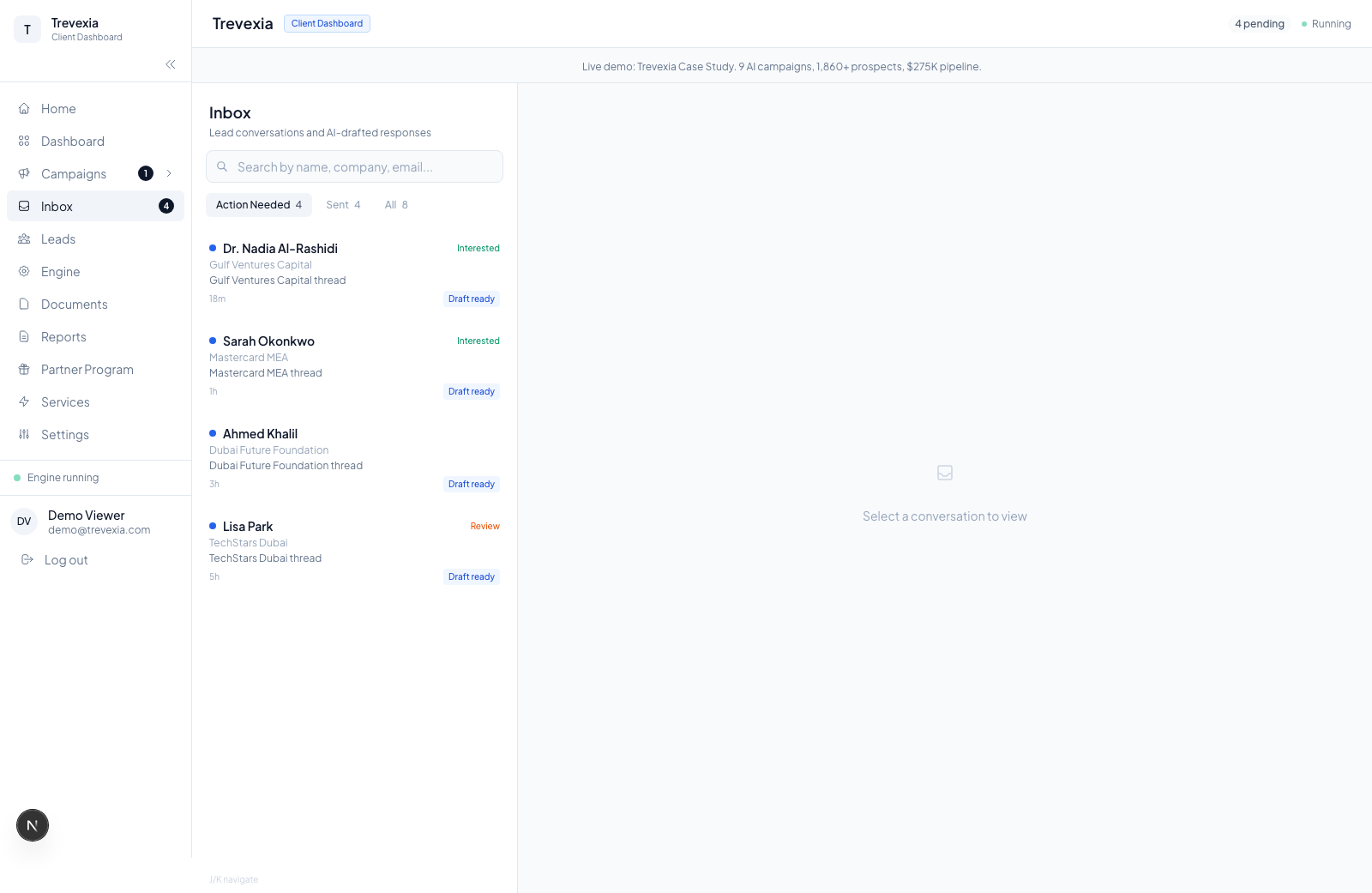Screen dimensions: 1372x893
Task: Click the Home icon in sidebar
Action: tap(24, 109)
